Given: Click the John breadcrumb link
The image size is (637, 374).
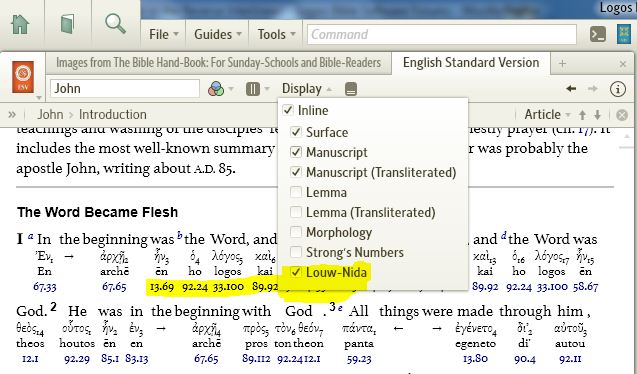Looking at the screenshot, I should (x=50, y=115).
